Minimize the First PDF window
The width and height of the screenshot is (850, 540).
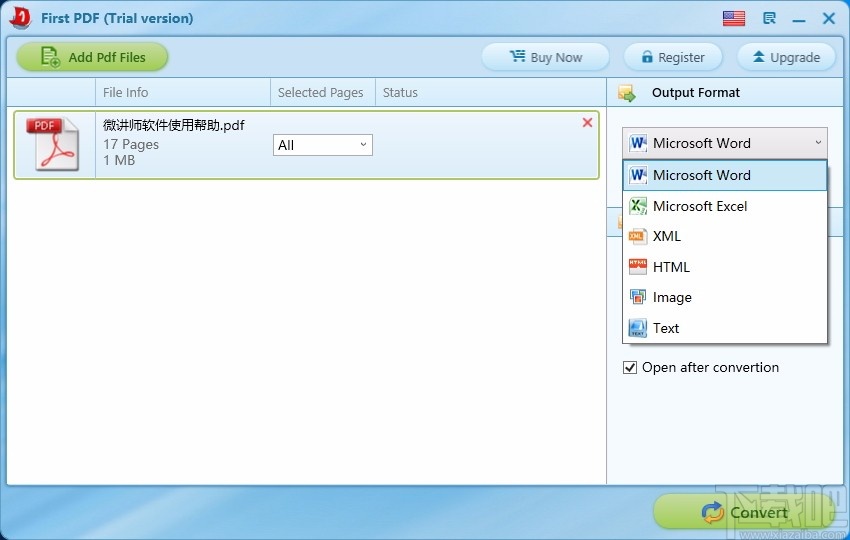[799, 19]
